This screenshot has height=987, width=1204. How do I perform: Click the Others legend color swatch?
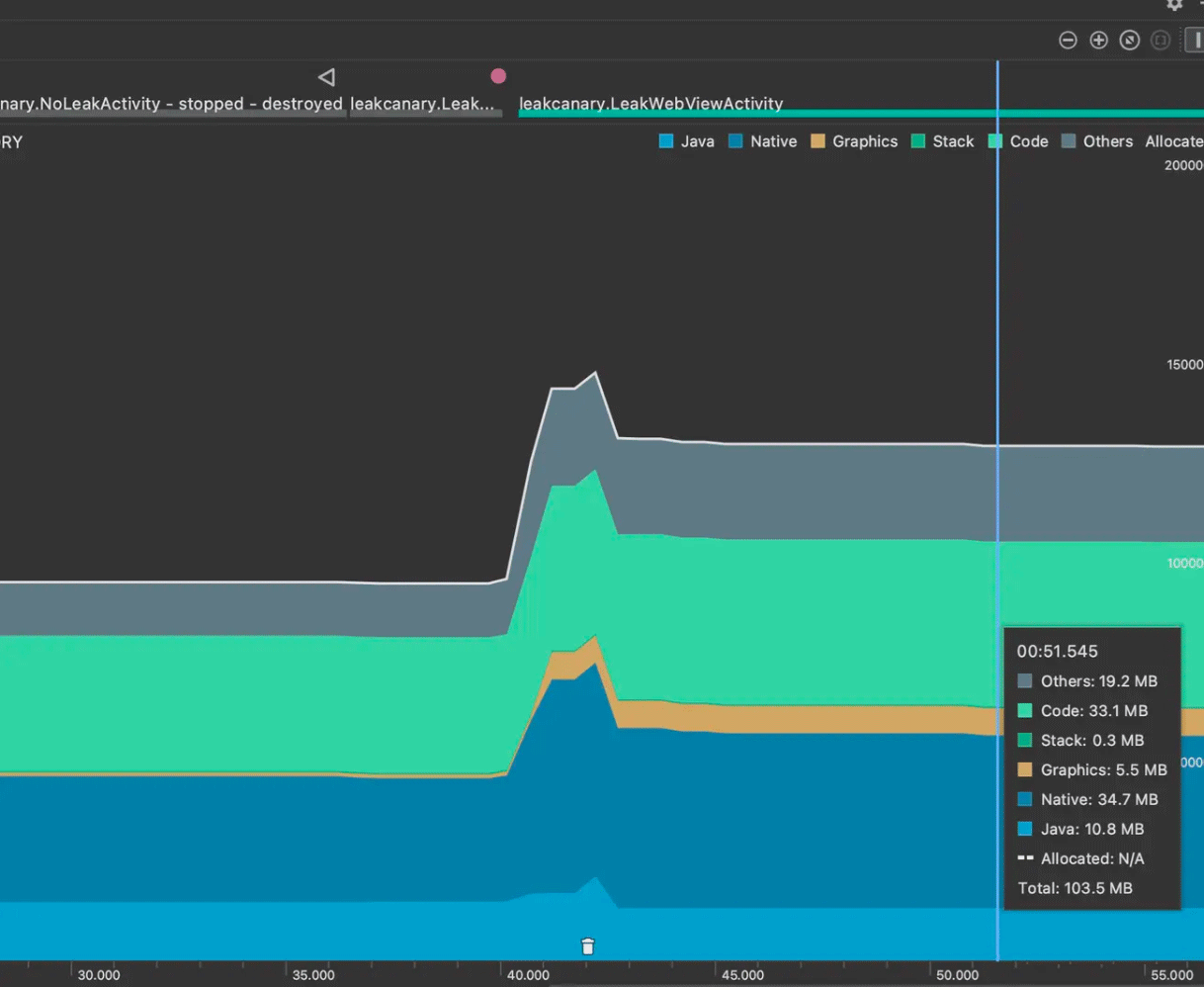point(1069,141)
